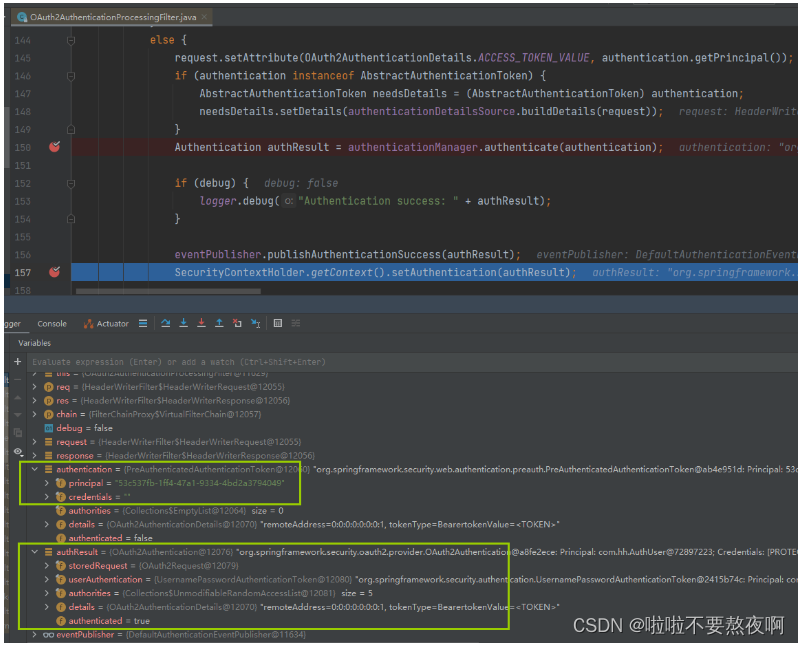
Task: Expand the userAuthentication field node
Action: 48,579
